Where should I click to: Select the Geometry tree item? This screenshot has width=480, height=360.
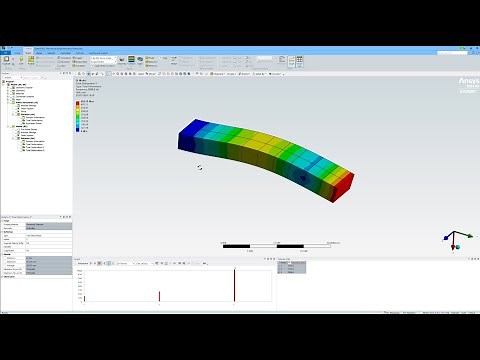pos(20,90)
